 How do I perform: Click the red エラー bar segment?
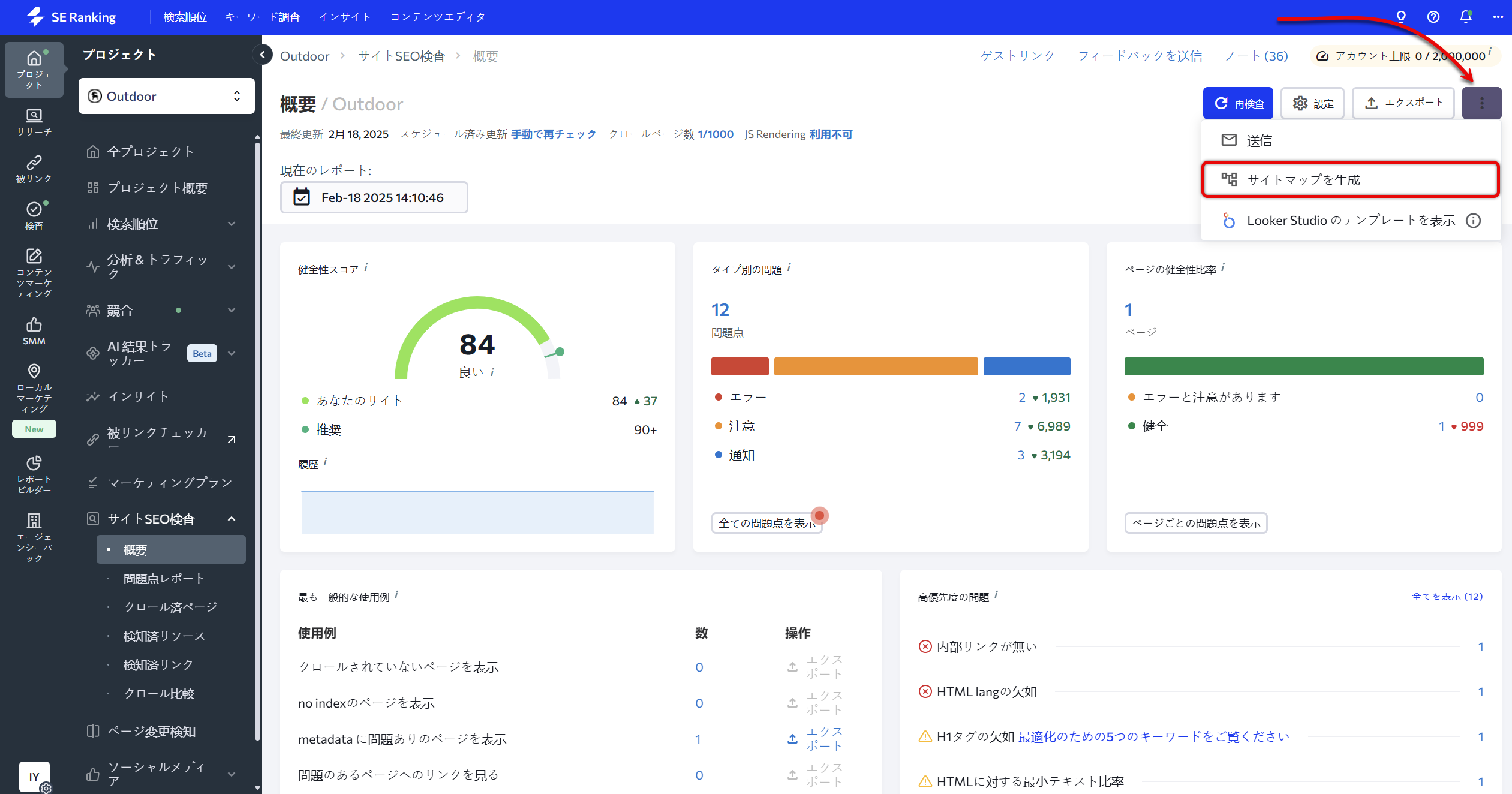pyautogui.click(x=740, y=366)
